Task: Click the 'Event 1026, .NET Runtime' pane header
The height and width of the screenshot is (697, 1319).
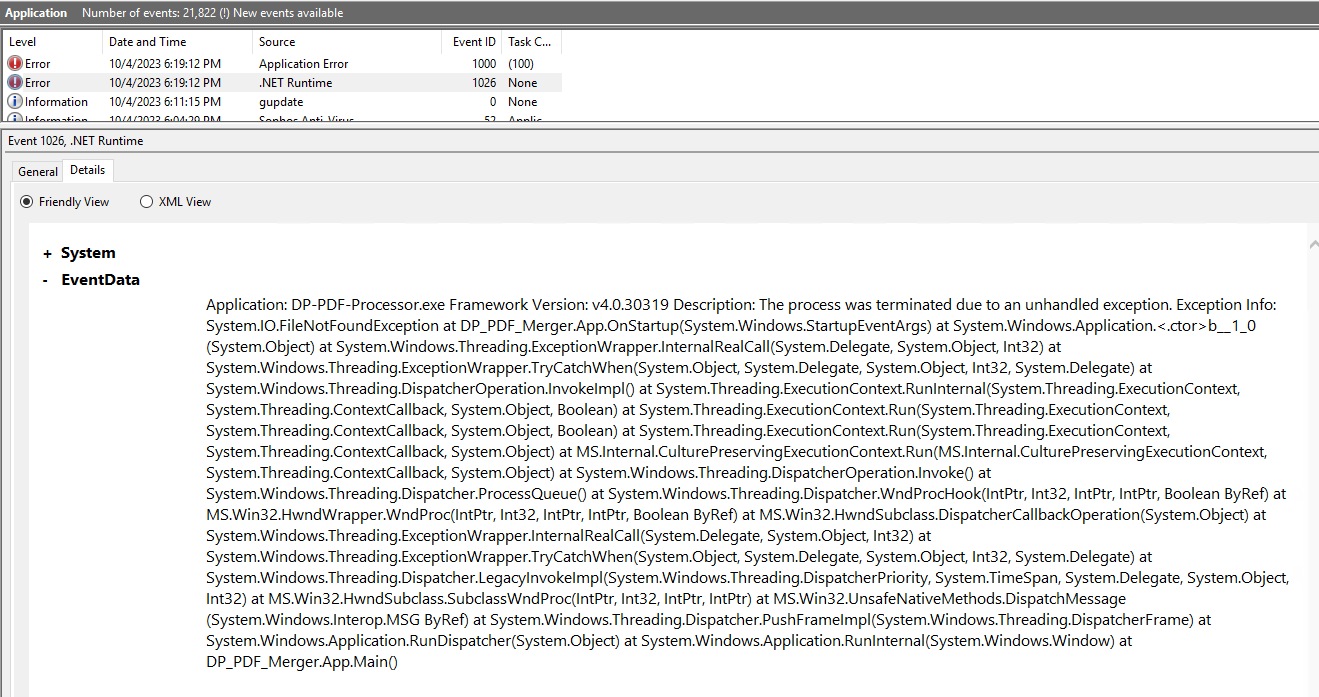Action: pyautogui.click(x=76, y=141)
